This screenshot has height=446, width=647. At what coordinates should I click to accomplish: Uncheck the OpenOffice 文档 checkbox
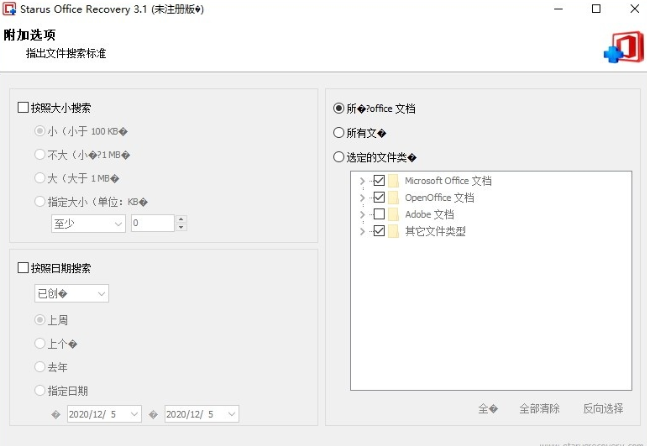(x=379, y=197)
